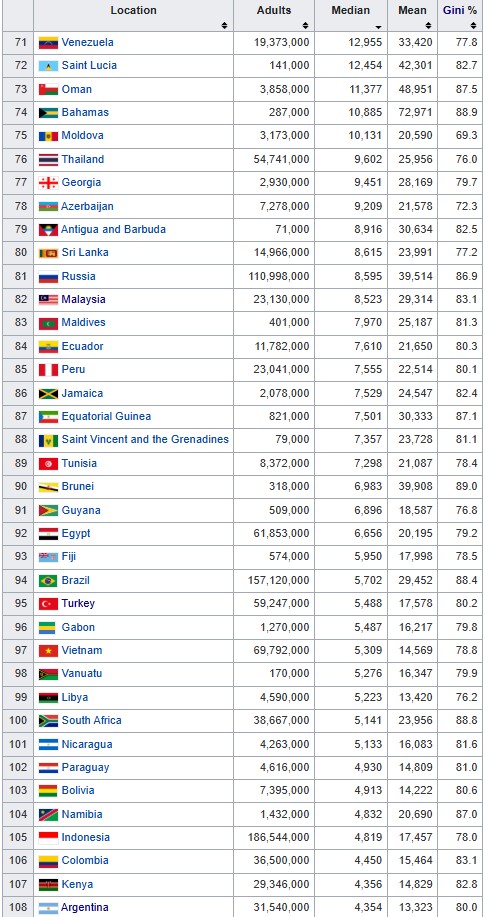Sort table by Mean column
The height and width of the screenshot is (917, 485).
pos(412,16)
